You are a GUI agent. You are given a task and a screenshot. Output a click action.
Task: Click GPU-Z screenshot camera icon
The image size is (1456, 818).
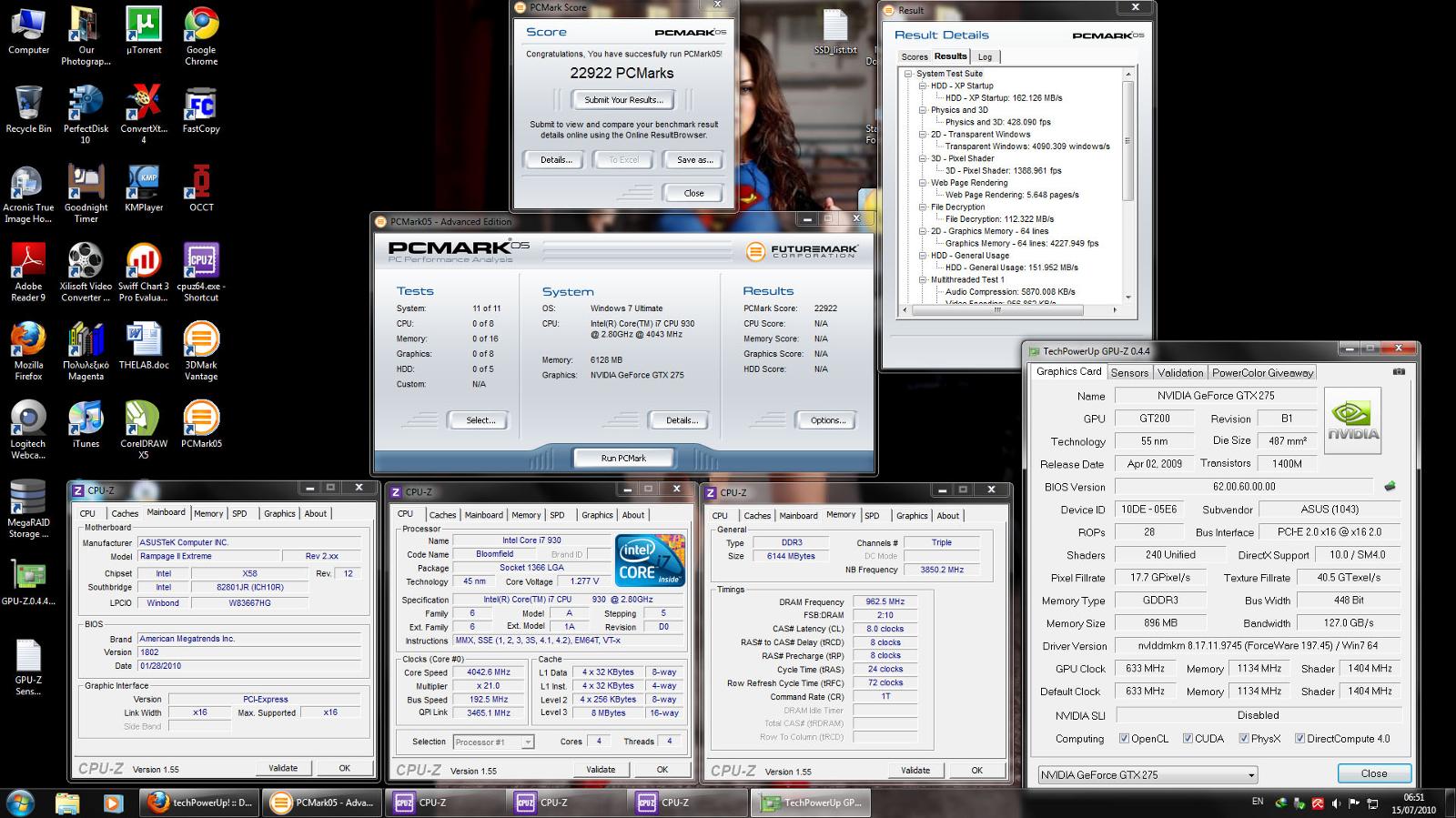point(1399,371)
